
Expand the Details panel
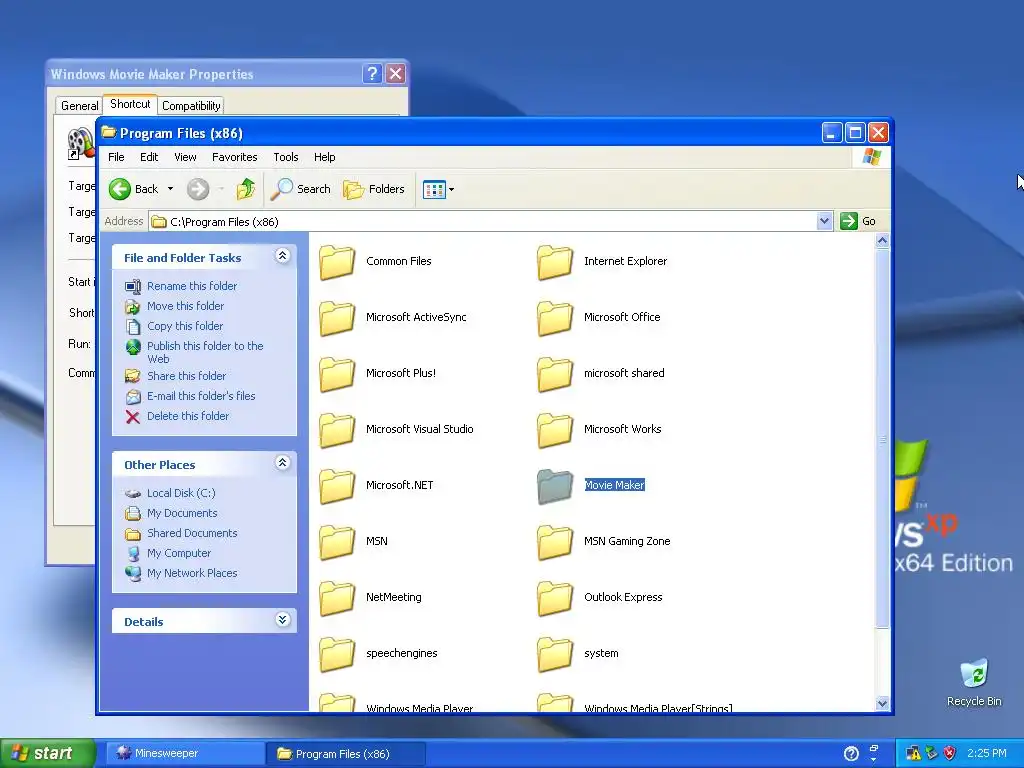[282, 619]
